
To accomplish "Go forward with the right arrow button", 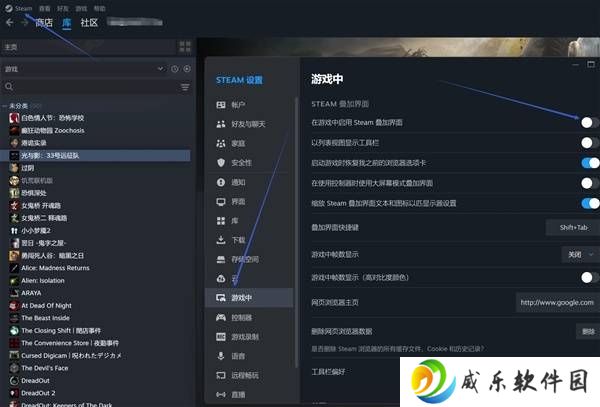I will coord(24,23).
